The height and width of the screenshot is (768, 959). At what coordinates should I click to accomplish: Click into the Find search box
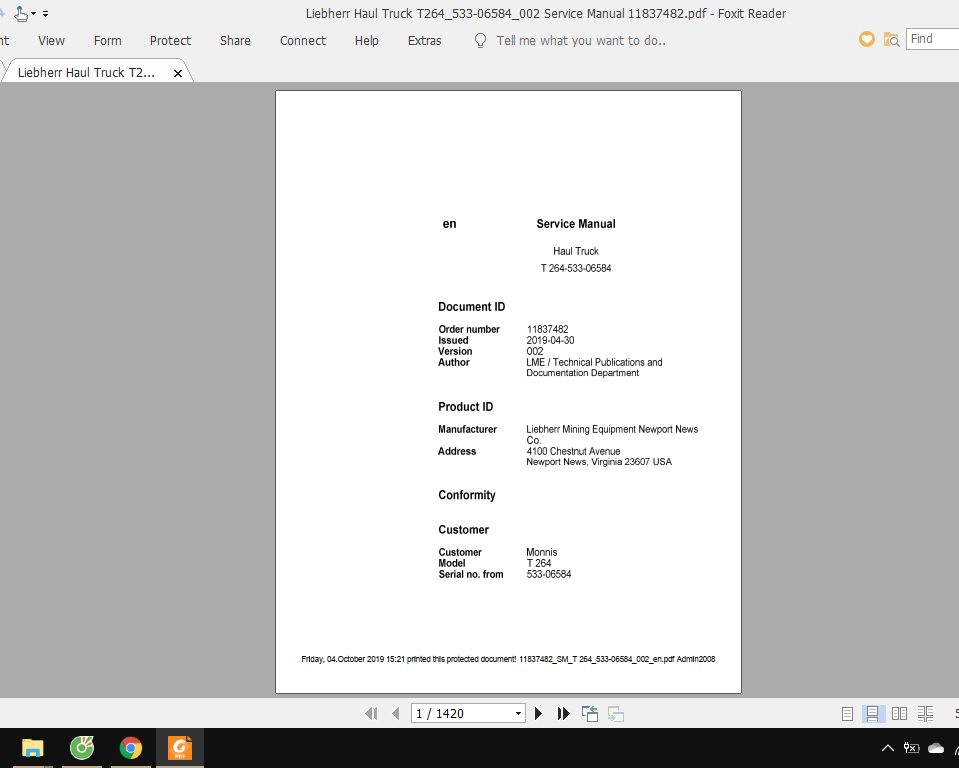pyautogui.click(x=933, y=39)
